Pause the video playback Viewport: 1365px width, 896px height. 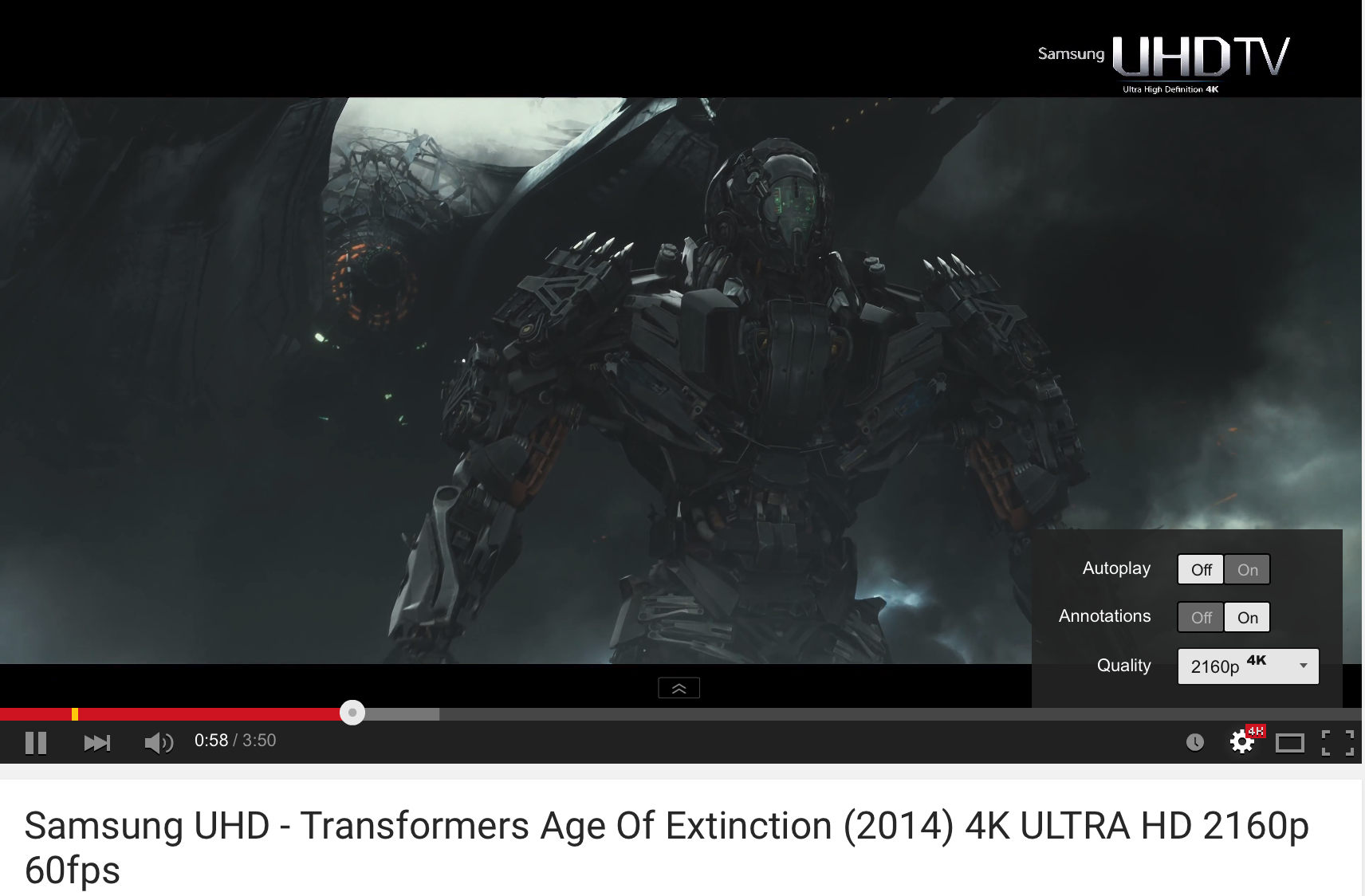pyautogui.click(x=36, y=743)
